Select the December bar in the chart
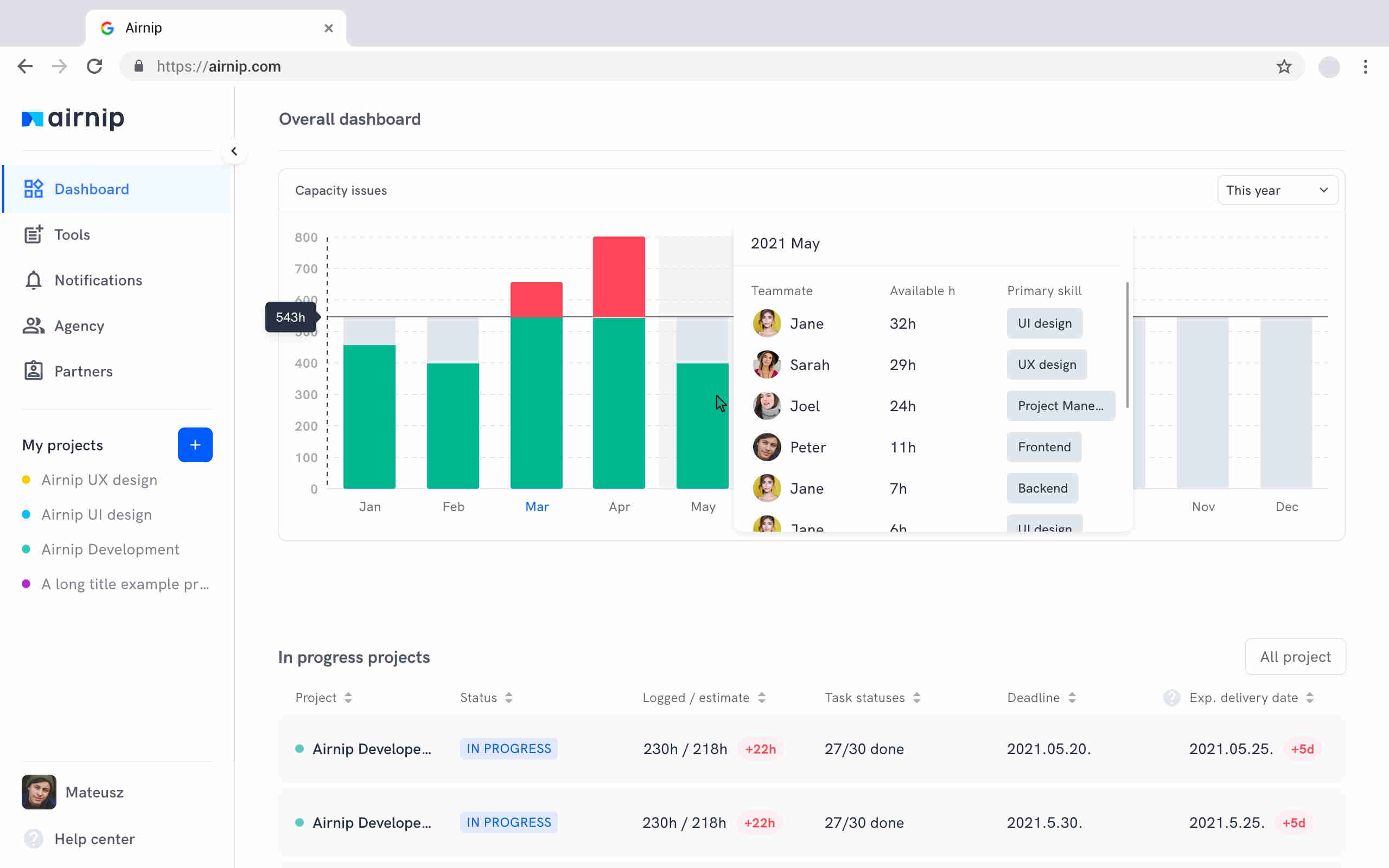The width and height of the screenshot is (1389, 868). click(1286, 403)
